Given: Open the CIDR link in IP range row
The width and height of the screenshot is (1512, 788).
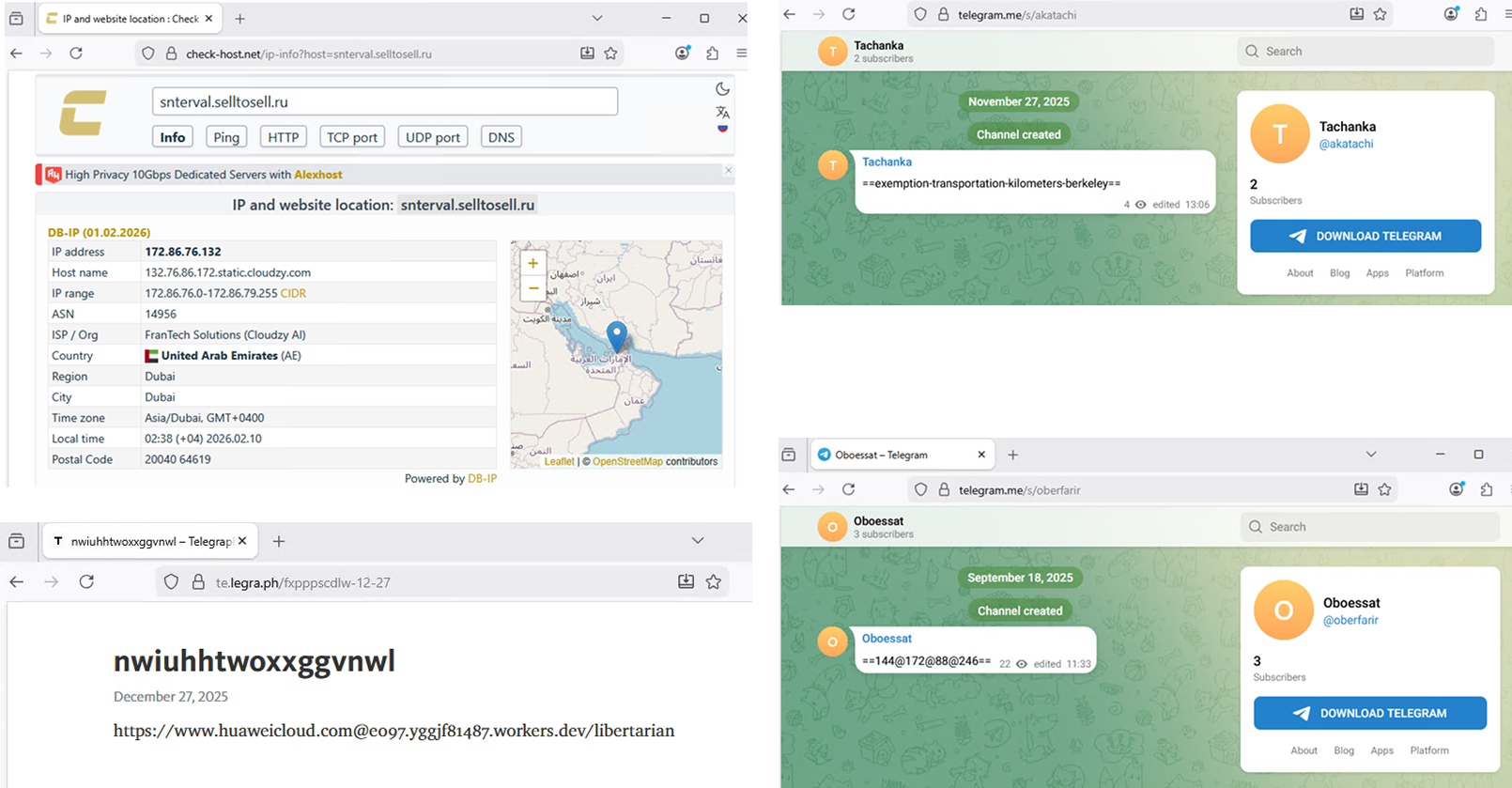Looking at the screenshot, I should (293, 293).
